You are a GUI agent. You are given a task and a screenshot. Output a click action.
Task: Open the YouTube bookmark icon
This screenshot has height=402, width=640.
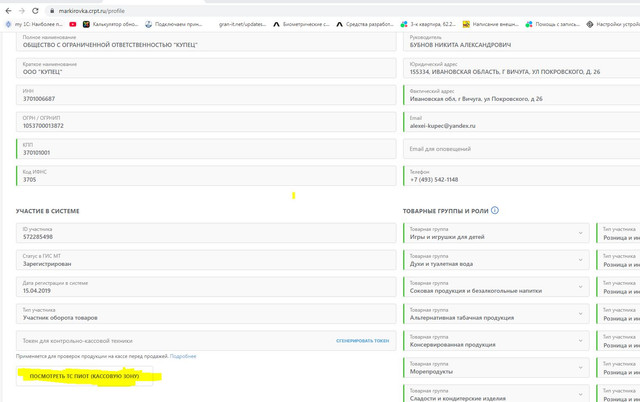pos(73,24)
